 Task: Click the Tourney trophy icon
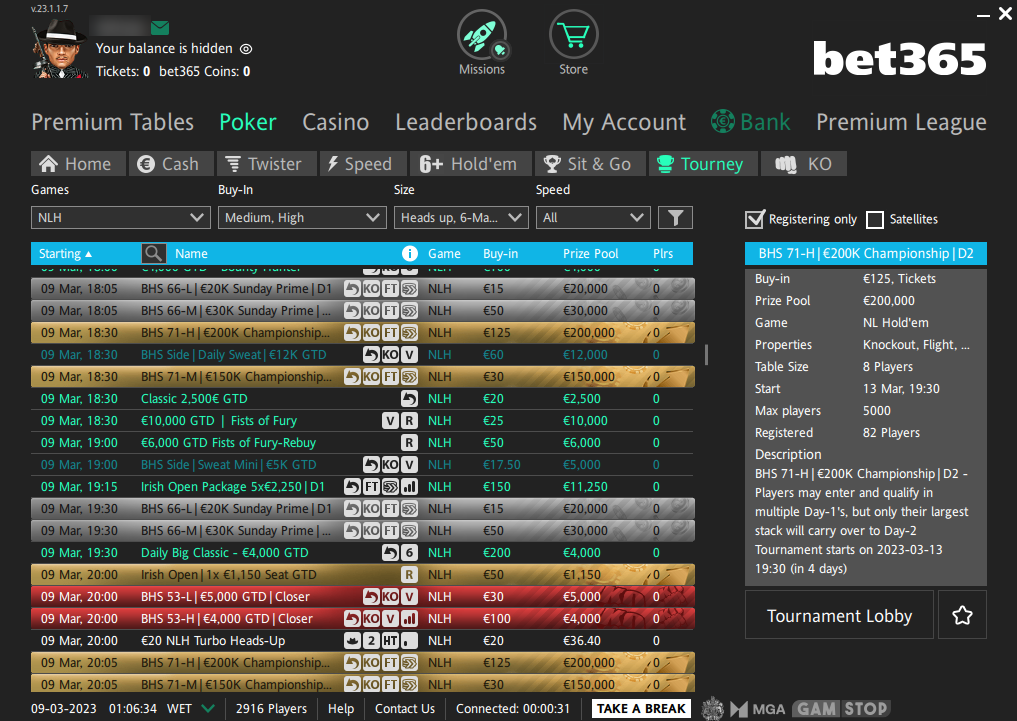(x=665, y=164)
